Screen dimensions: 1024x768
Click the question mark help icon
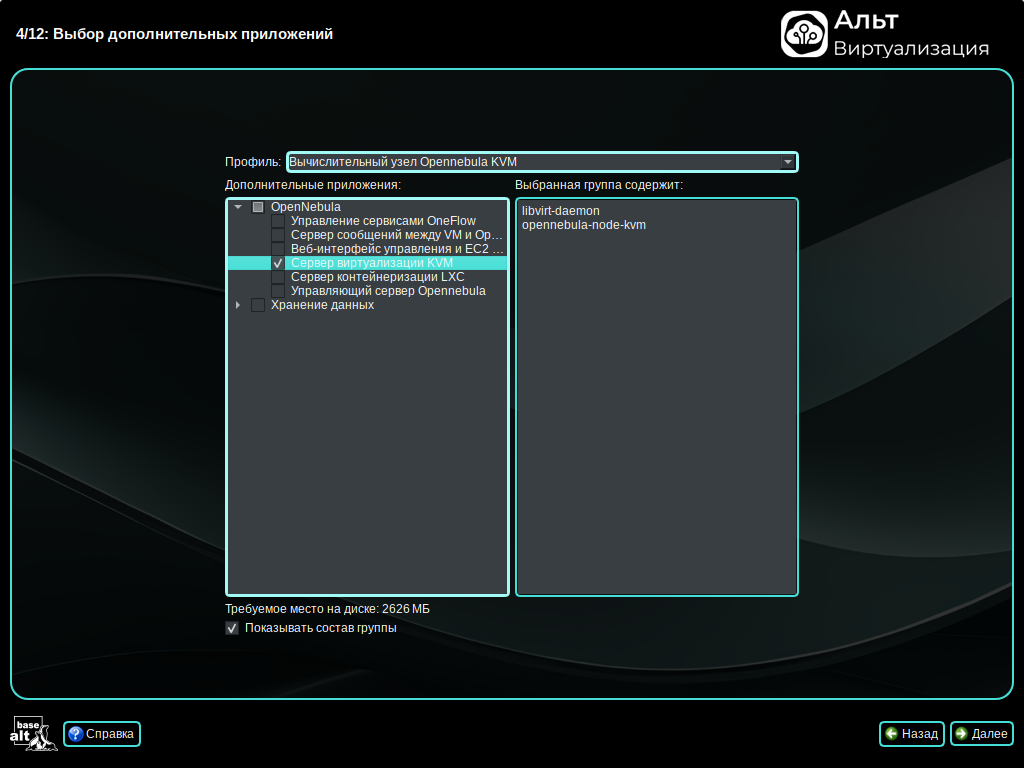pyautogui.click(x=75, y=734)
